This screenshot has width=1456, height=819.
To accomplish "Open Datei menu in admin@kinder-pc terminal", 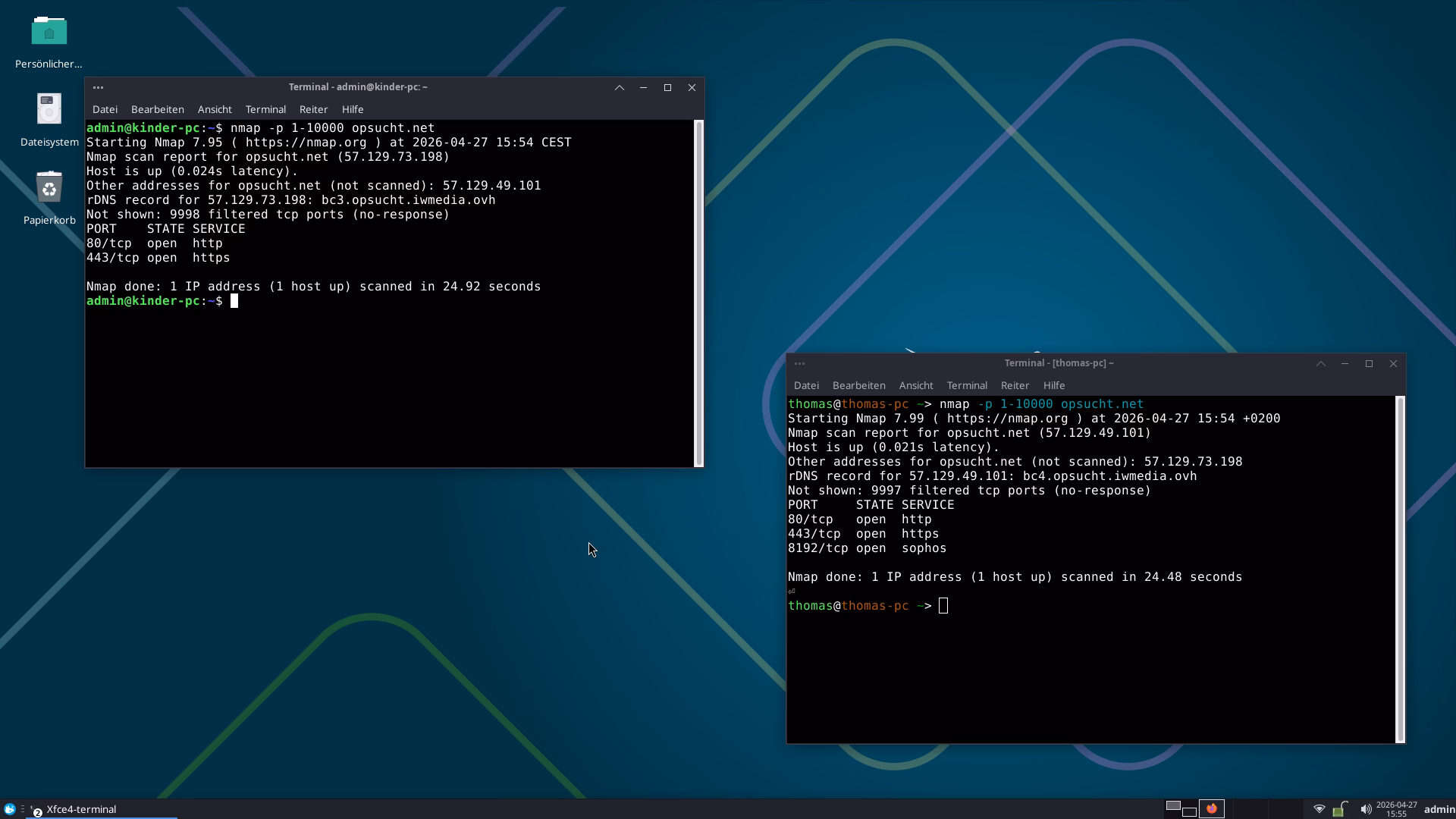I will click(105, 109).
